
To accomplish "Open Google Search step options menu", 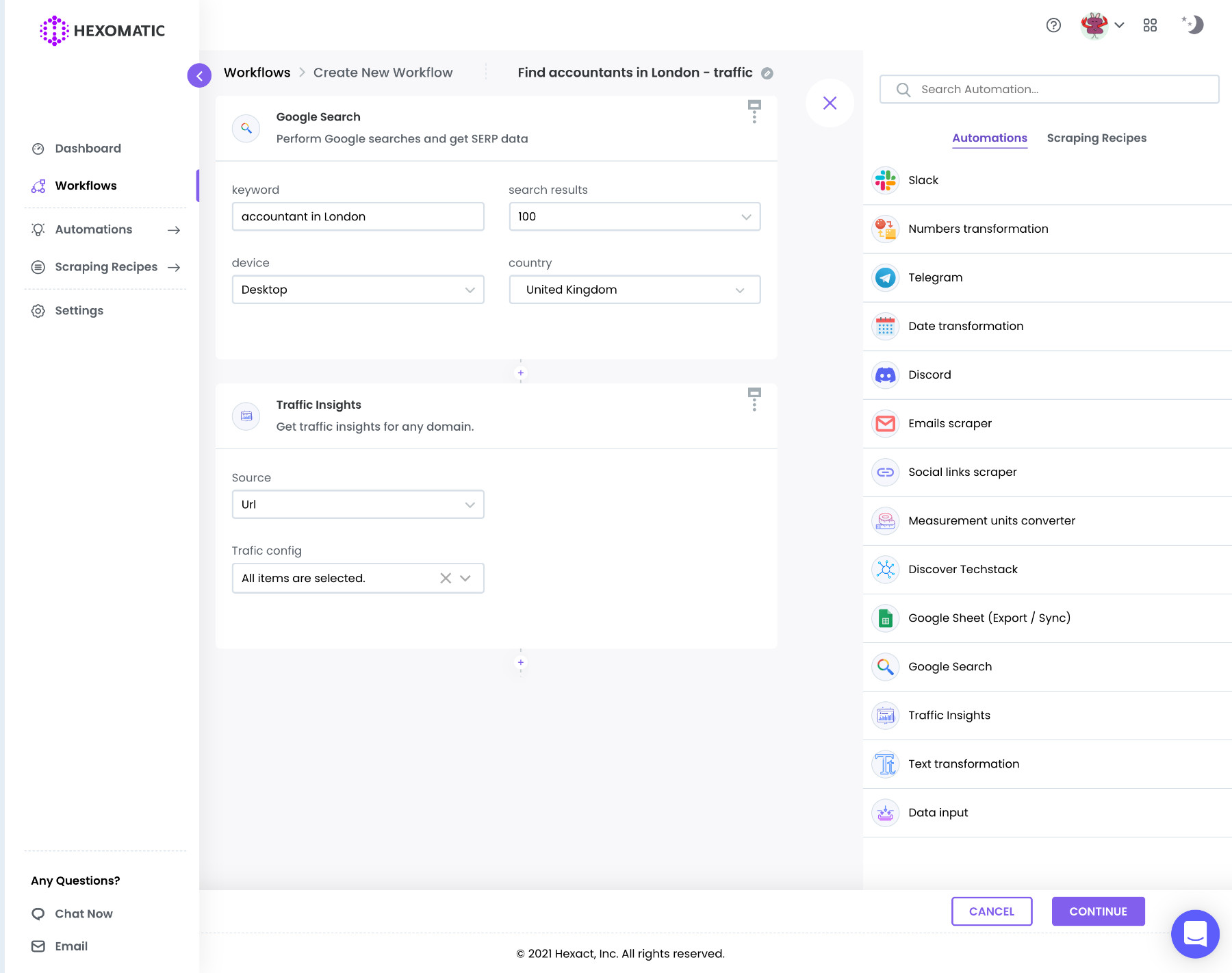I will (x=754, y=112).
